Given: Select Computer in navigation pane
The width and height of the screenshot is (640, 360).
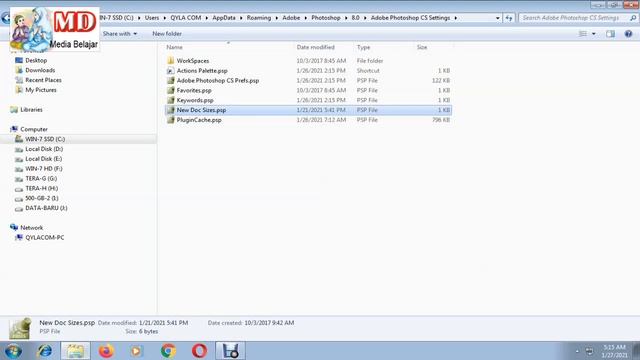Looking at the screenshot, I should pos(34,129).
